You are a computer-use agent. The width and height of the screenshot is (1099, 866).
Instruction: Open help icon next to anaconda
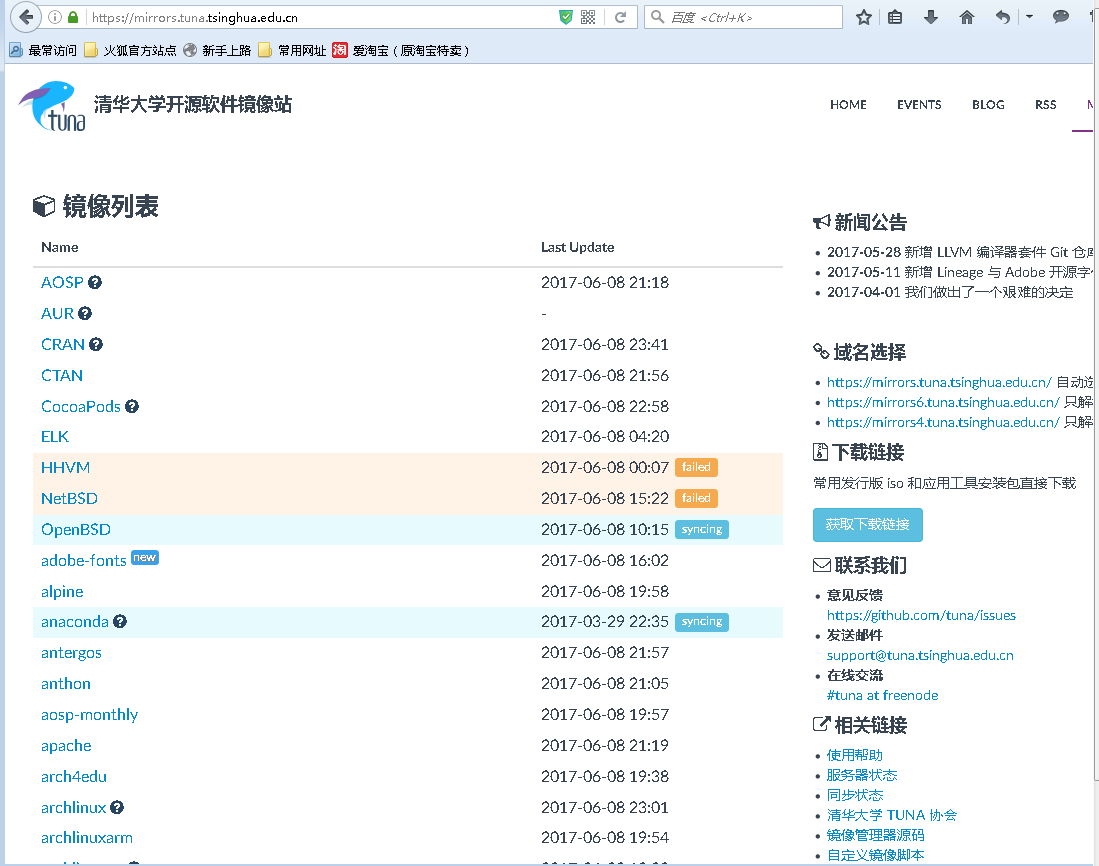click(x=120, y=621)
